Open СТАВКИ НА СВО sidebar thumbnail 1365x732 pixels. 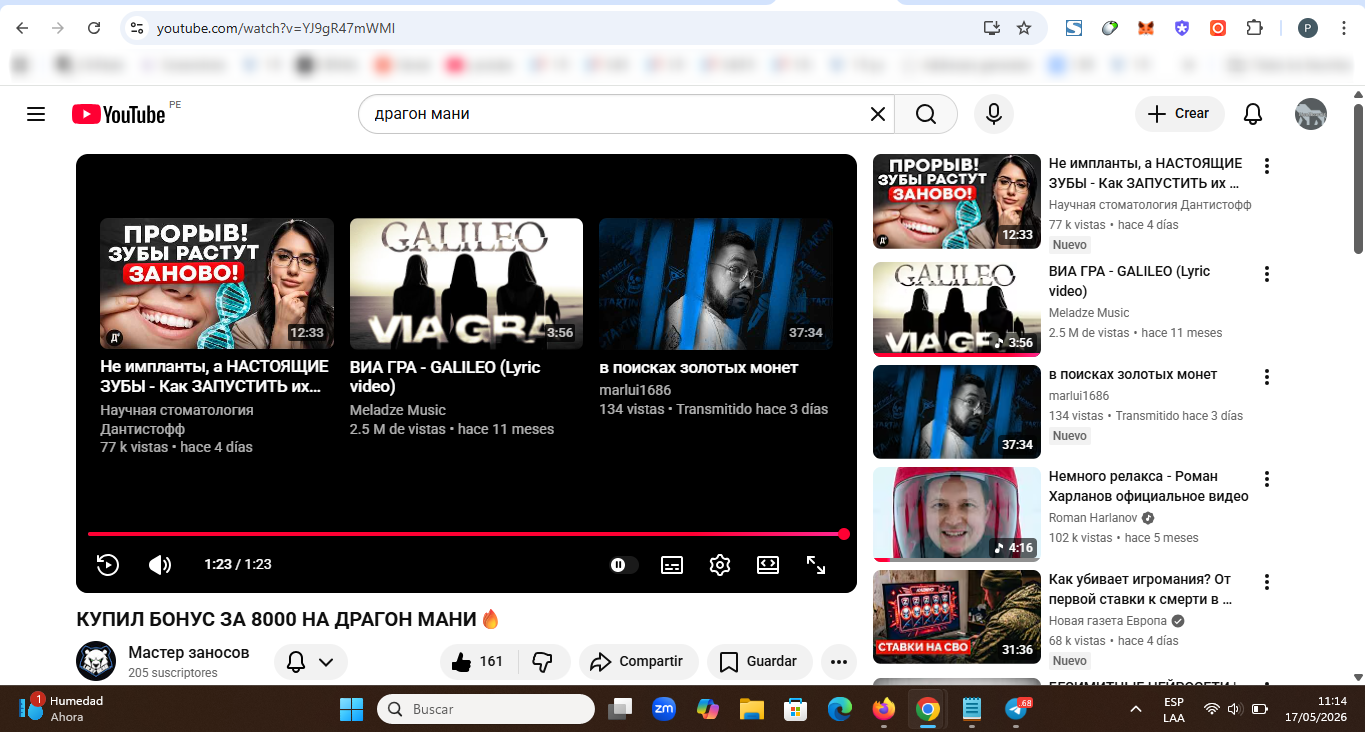[957, 617]
